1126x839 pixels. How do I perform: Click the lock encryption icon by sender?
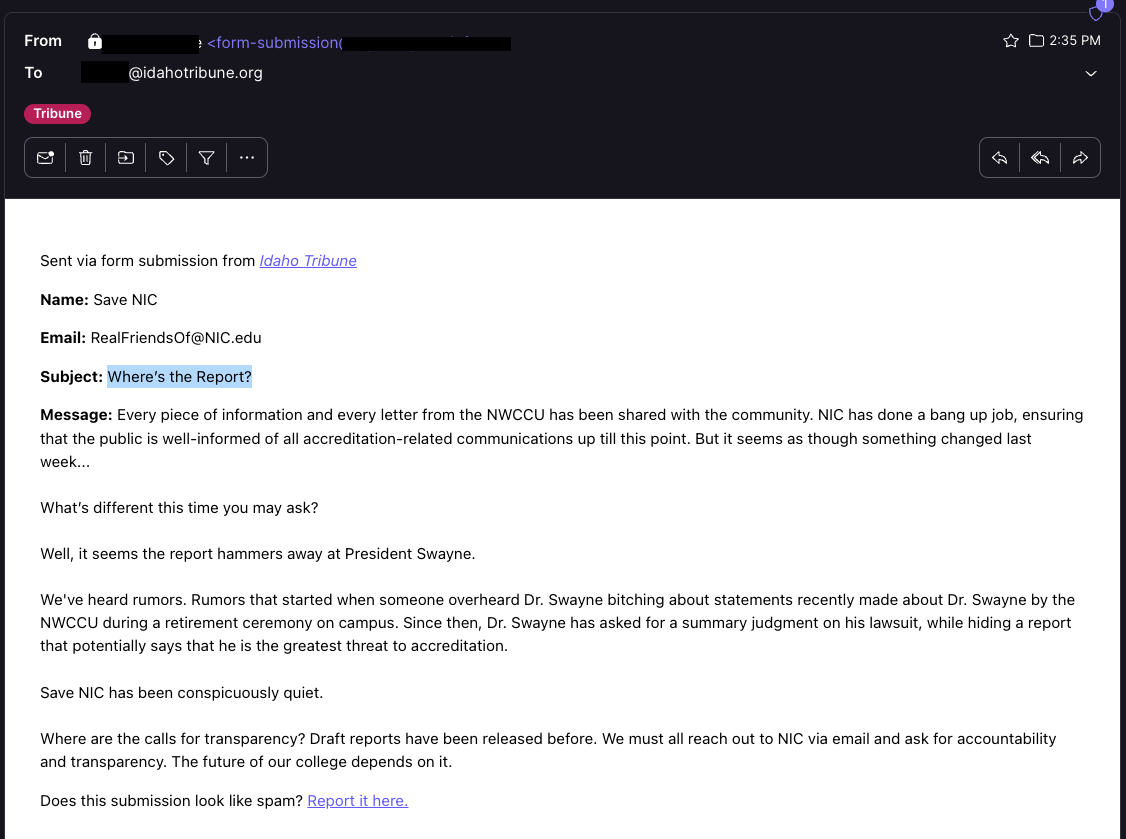[x=95, y=42]
